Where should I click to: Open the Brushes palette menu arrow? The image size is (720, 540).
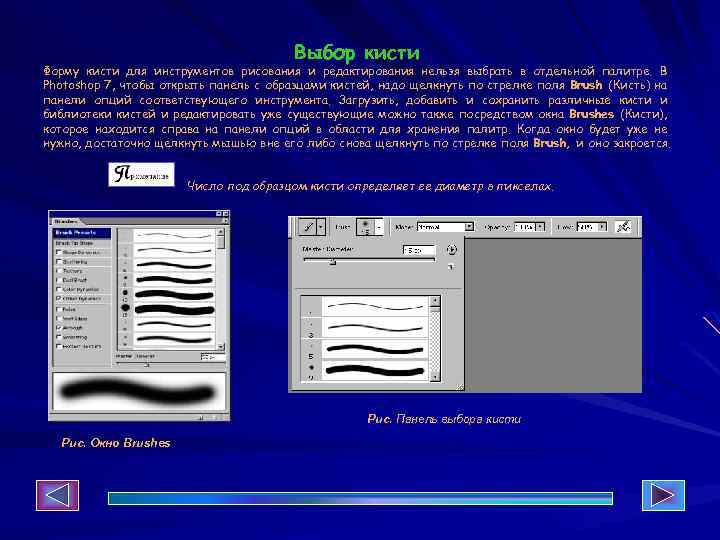pos(225,221)
